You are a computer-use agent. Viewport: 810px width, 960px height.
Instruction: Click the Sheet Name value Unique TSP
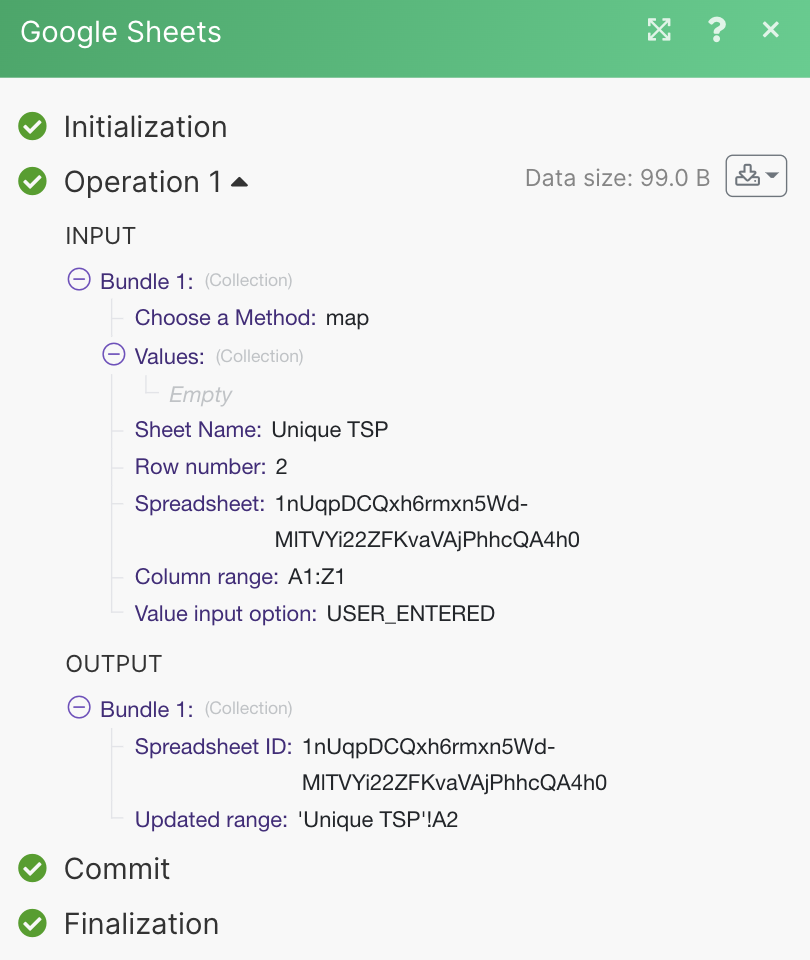tap(329, 430)
